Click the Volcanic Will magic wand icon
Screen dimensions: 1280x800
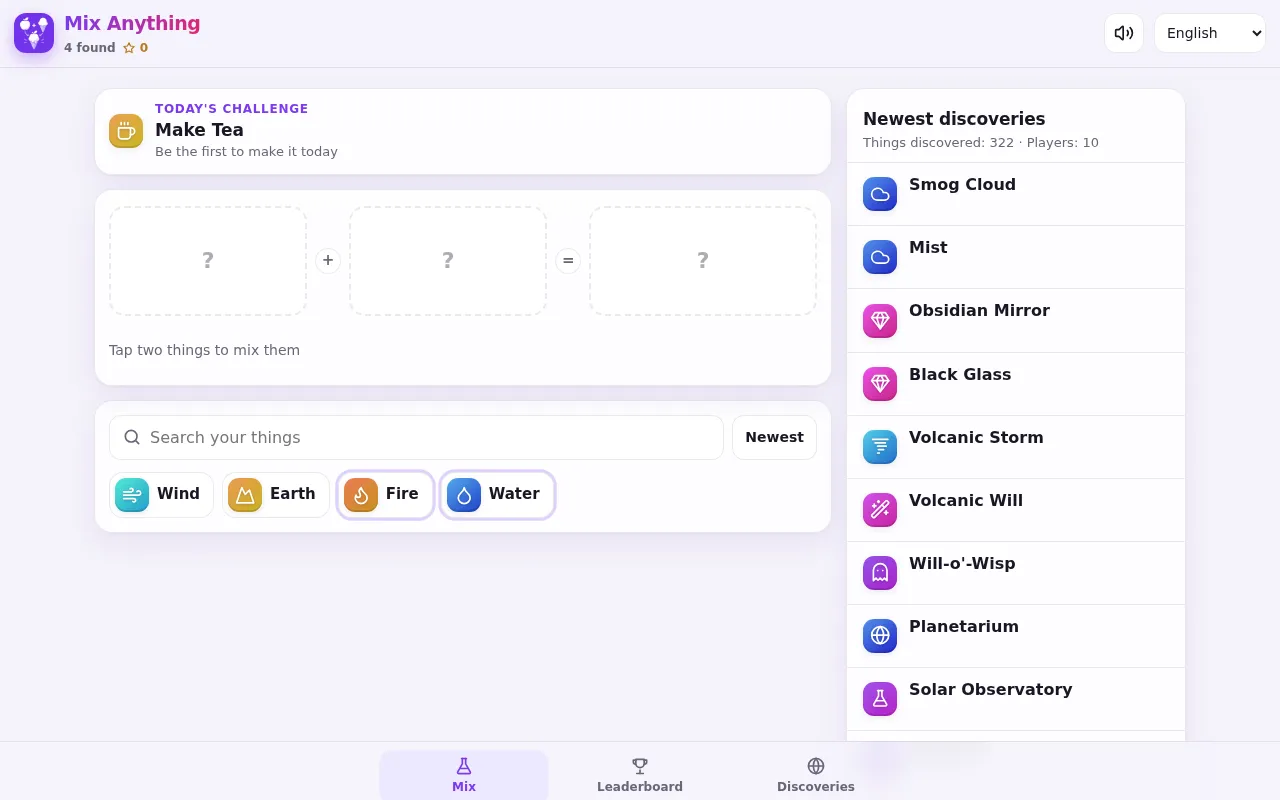880,509
